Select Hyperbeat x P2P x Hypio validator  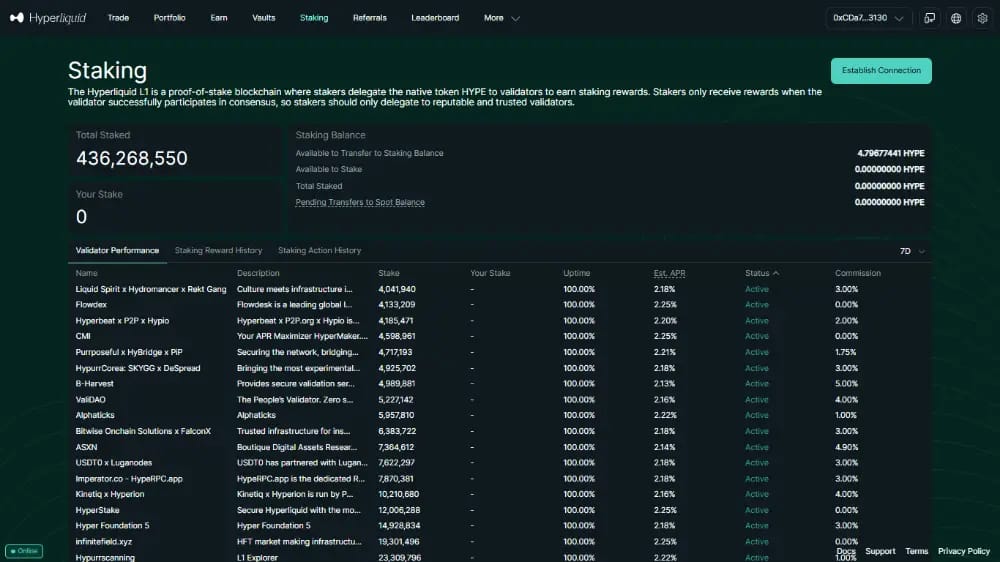122,321
